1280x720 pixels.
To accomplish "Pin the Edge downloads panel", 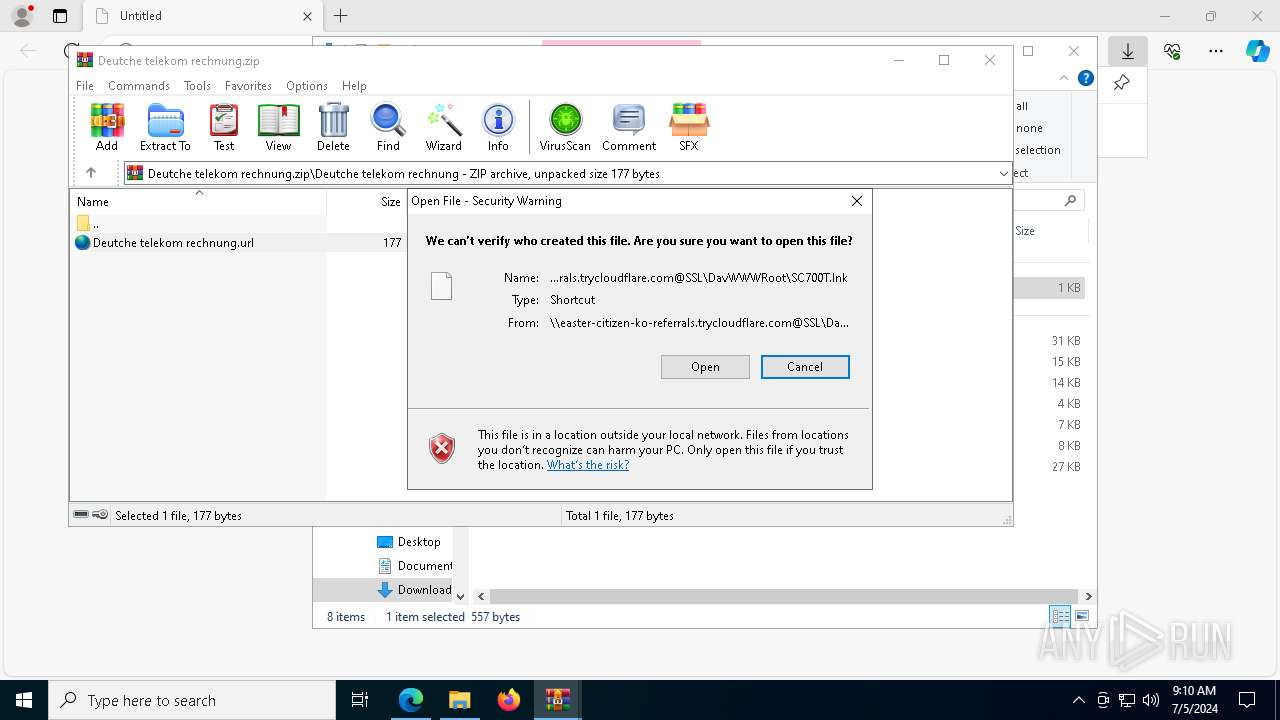I will [x=1122, y=84].
